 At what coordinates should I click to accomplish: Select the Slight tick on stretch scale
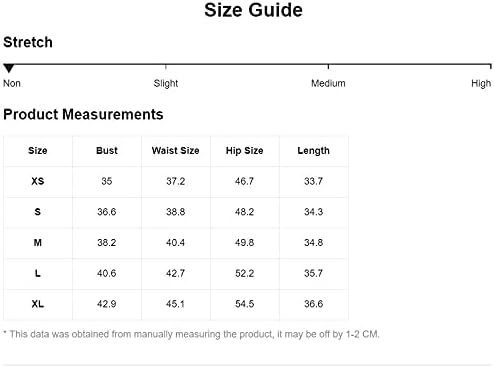166,67
